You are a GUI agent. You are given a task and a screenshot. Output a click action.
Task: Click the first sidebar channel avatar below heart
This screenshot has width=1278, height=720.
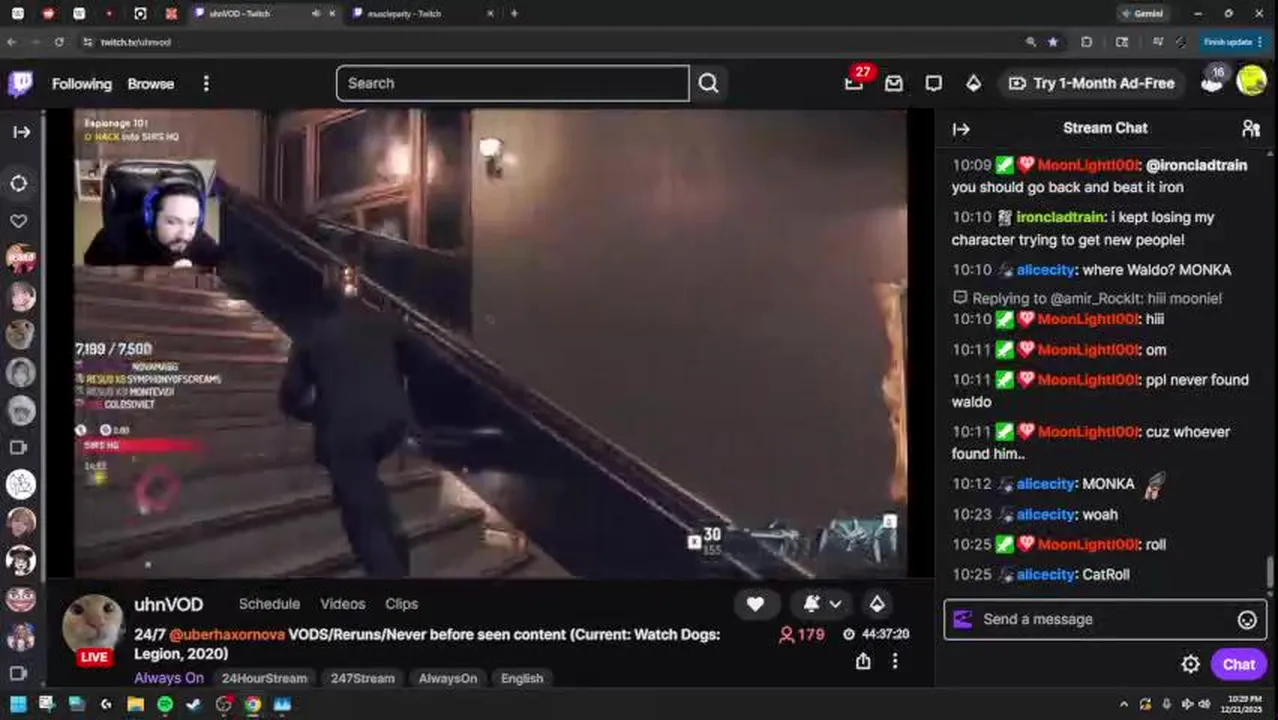(x=21, y=259)
